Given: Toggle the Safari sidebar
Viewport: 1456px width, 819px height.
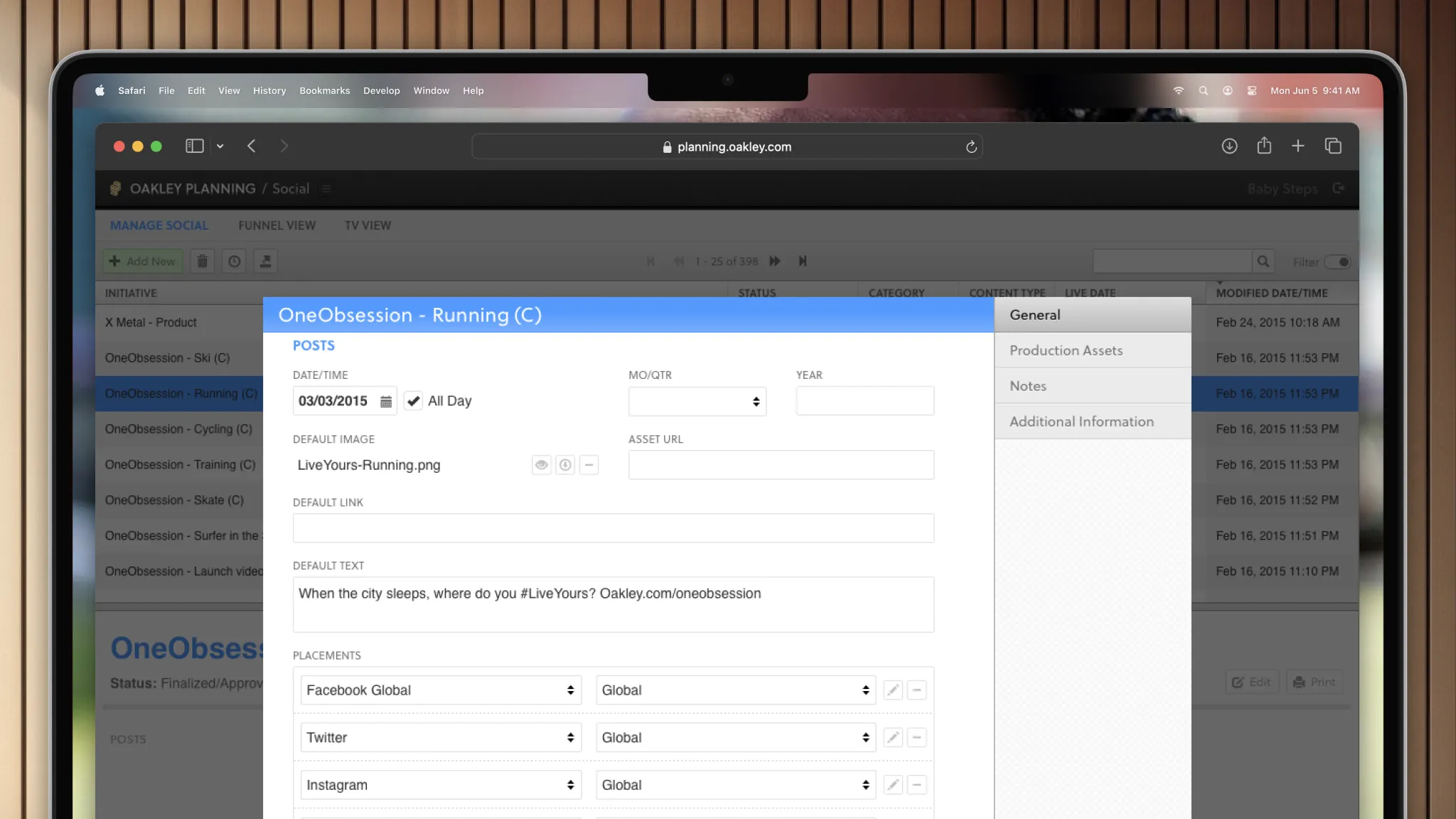Looking at the screenshot, I should coord(195,146).
